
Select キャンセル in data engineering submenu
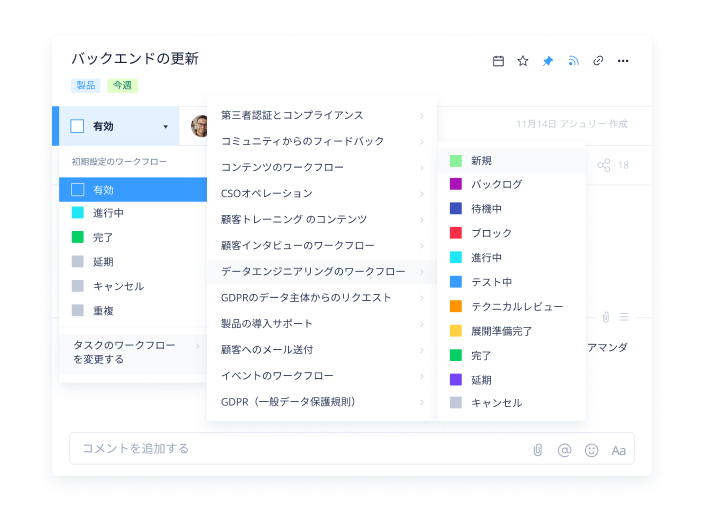coord(511,403)
